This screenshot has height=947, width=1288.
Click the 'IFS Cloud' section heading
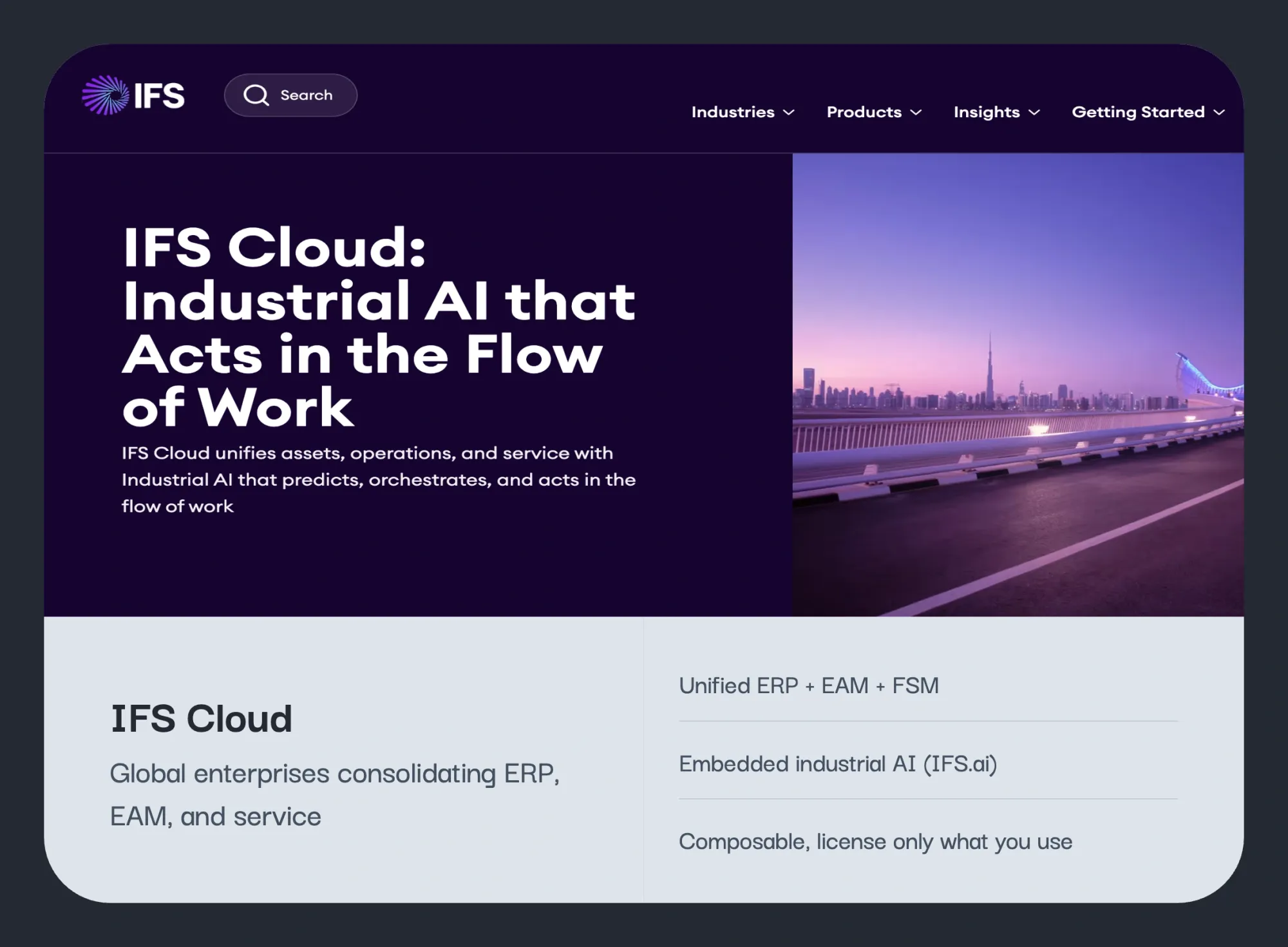point(202,718)
